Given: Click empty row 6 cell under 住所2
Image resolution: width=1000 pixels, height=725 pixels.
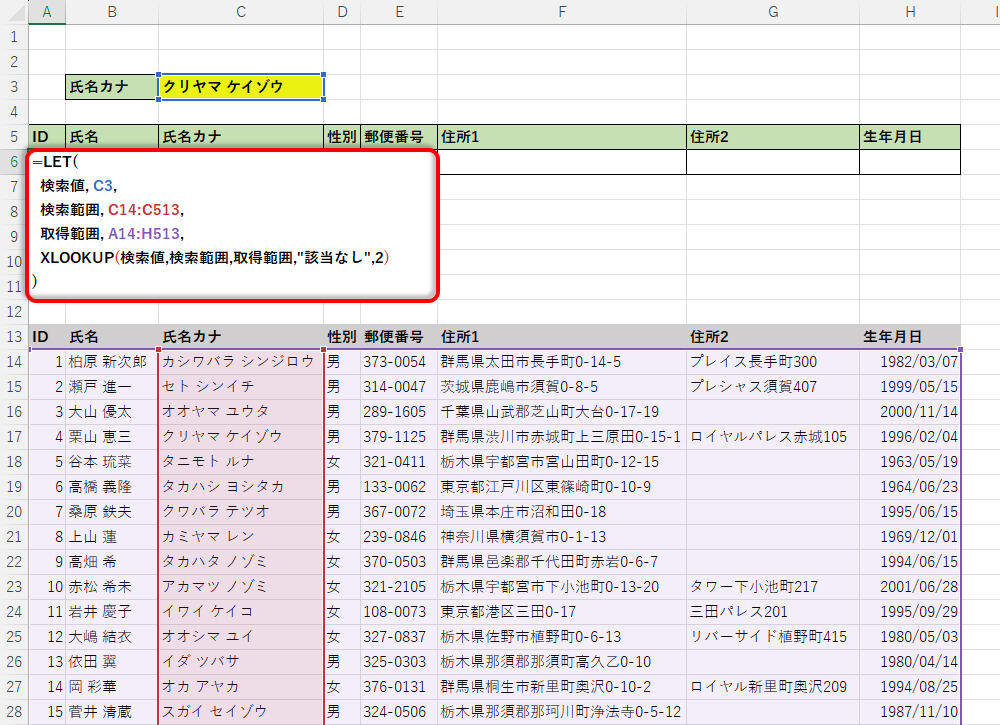Looking at the screenshot, I should pyautogui.click(x=772, y=162).
